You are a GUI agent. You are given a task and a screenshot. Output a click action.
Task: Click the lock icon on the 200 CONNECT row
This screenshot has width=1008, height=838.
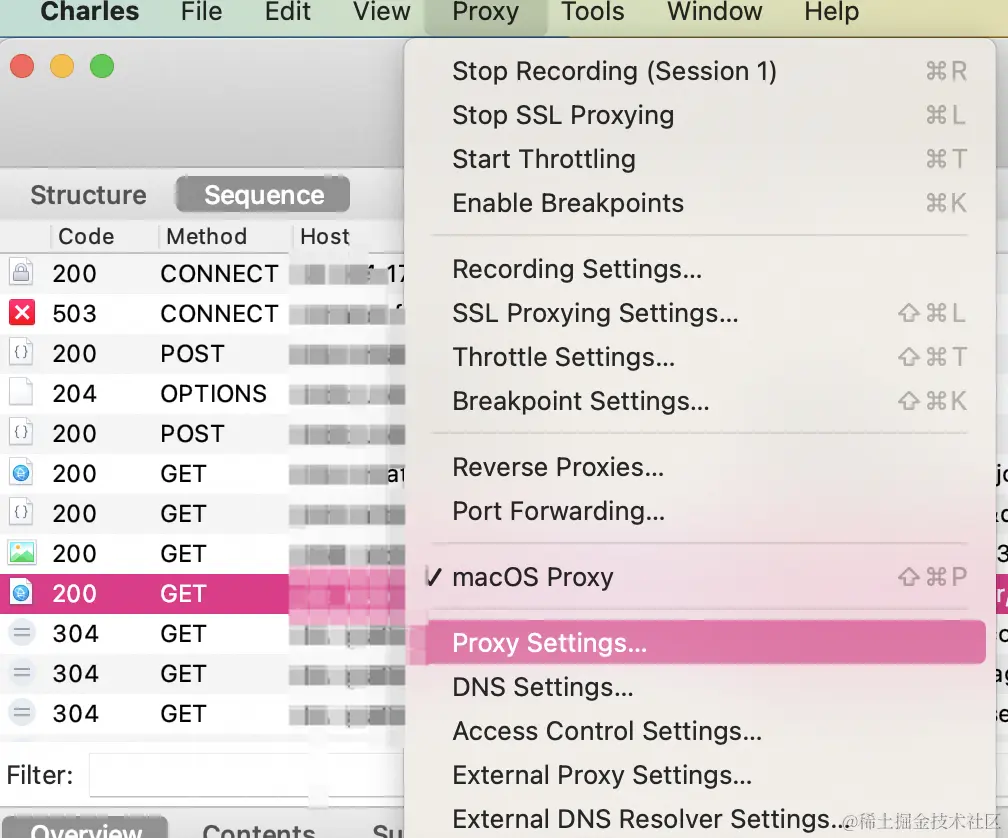coord(21,272)
